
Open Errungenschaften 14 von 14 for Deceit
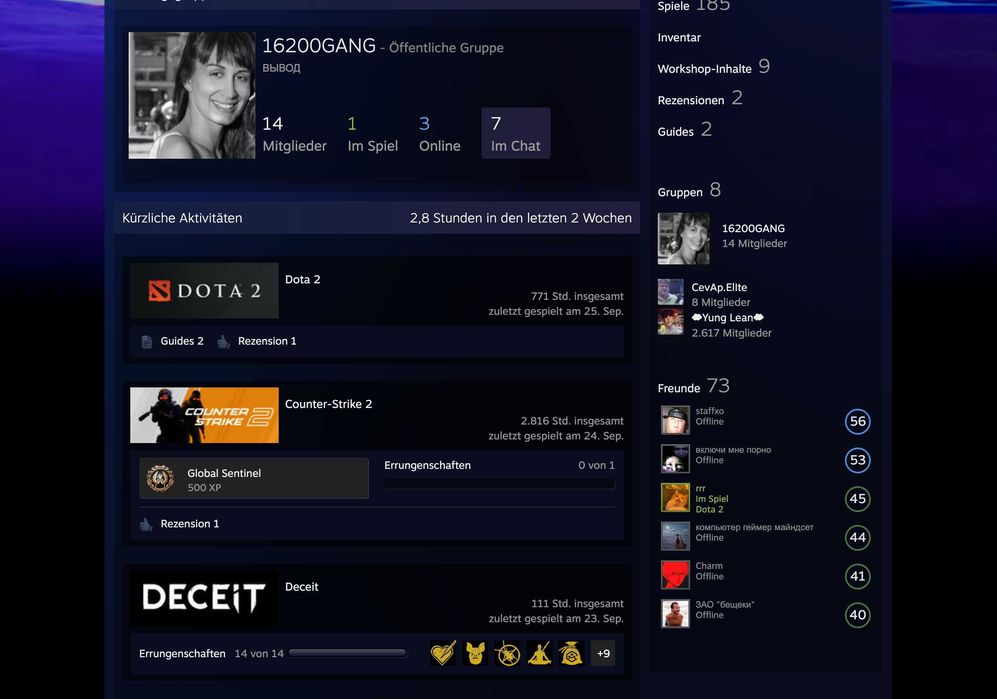click(x=211, y=653)
